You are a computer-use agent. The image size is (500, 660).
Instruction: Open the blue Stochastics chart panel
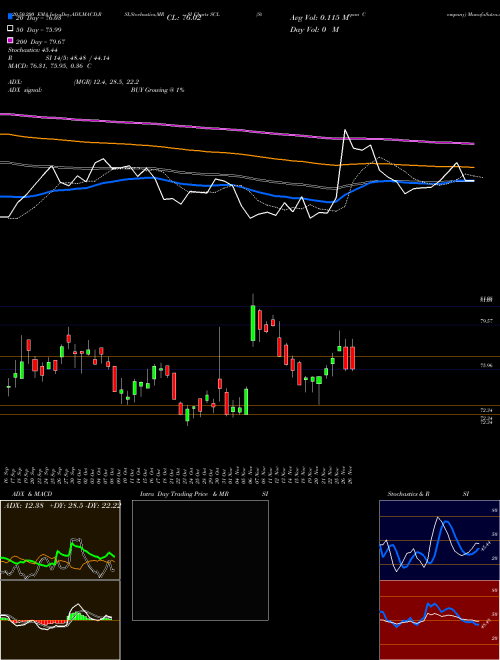click(439, 540)
